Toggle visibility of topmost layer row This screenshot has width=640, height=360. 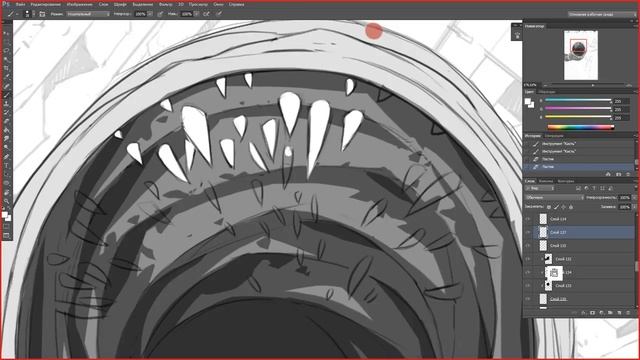click(528, 219)
